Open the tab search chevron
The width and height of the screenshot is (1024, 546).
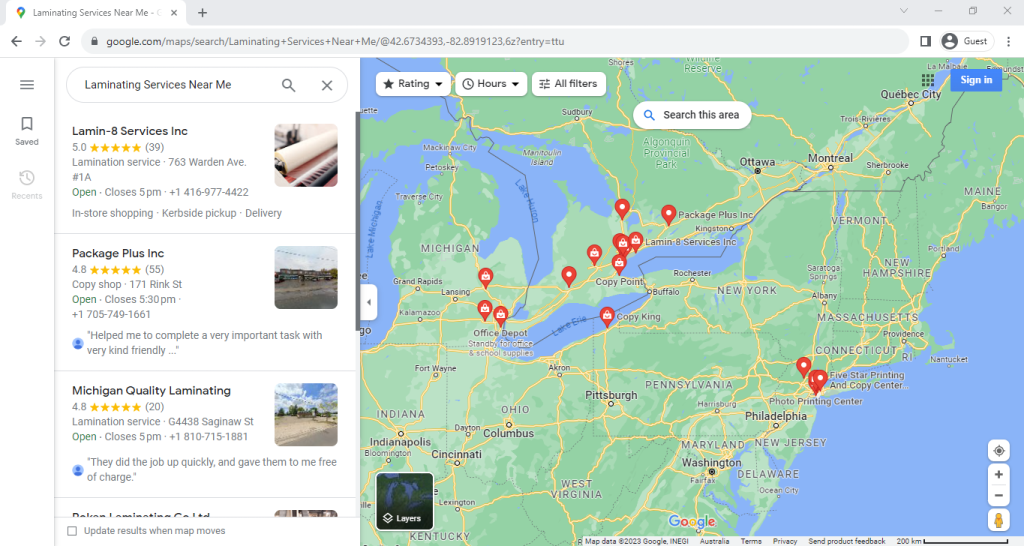click(x=904, y=11)
